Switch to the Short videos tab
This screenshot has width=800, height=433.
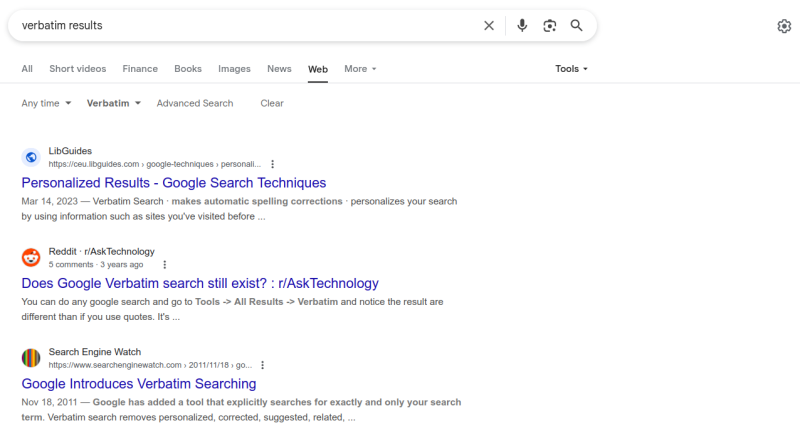click(78, 69)
